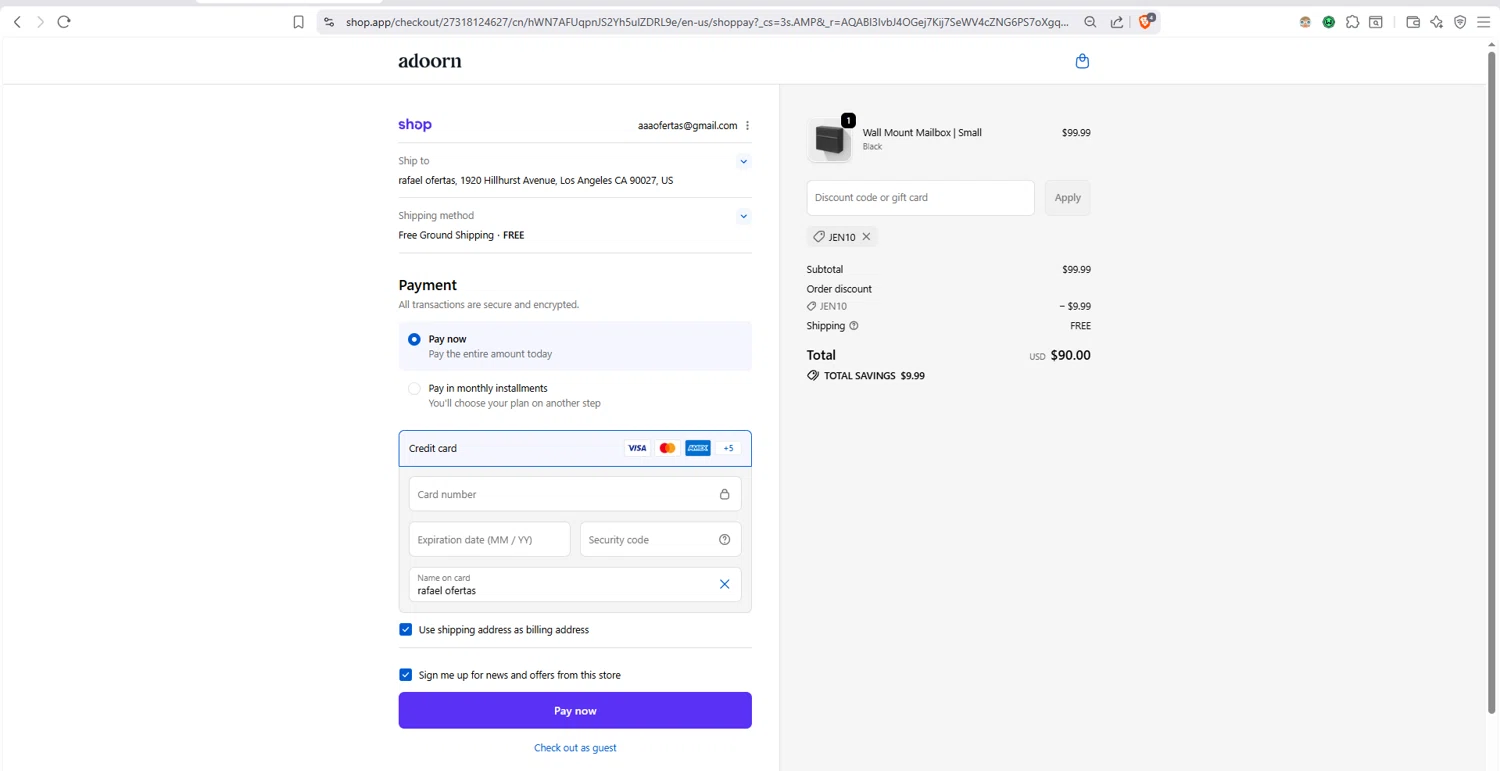Click the Wall Mount Mailbox | Small title
This screenshot has width=1500, height=771.
coord(922,132)
